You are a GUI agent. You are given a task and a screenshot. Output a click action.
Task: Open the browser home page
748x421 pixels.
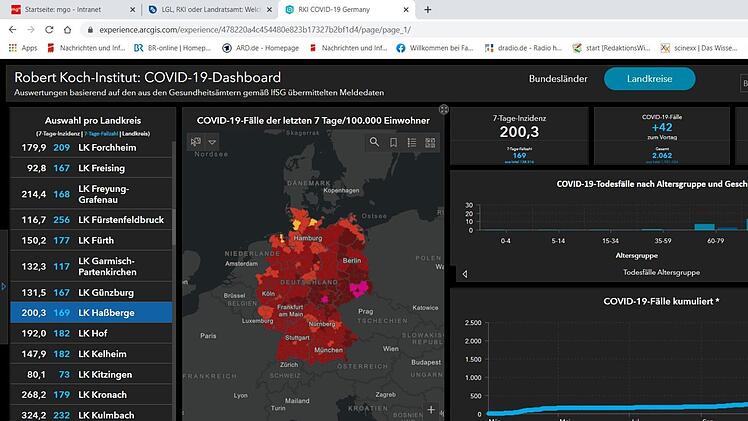pyautogui.click(x=67, y=30)
